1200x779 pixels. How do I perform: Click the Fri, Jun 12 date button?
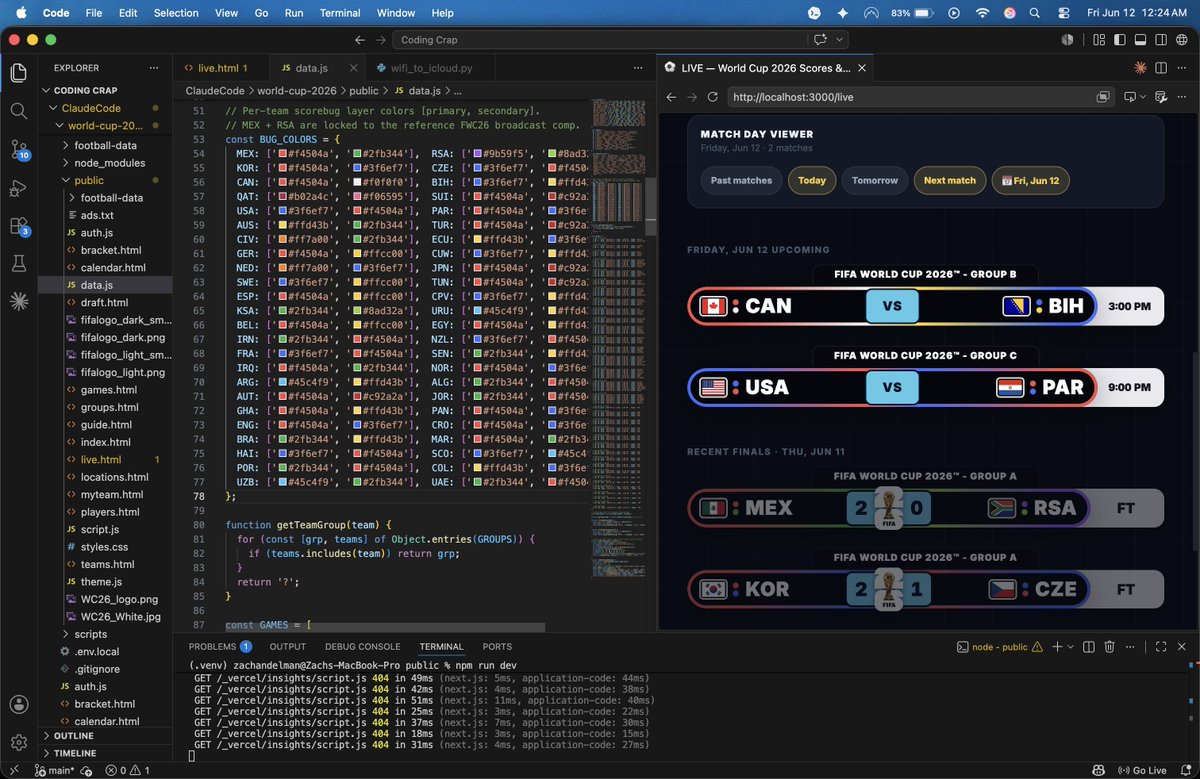pos(1030,180)
